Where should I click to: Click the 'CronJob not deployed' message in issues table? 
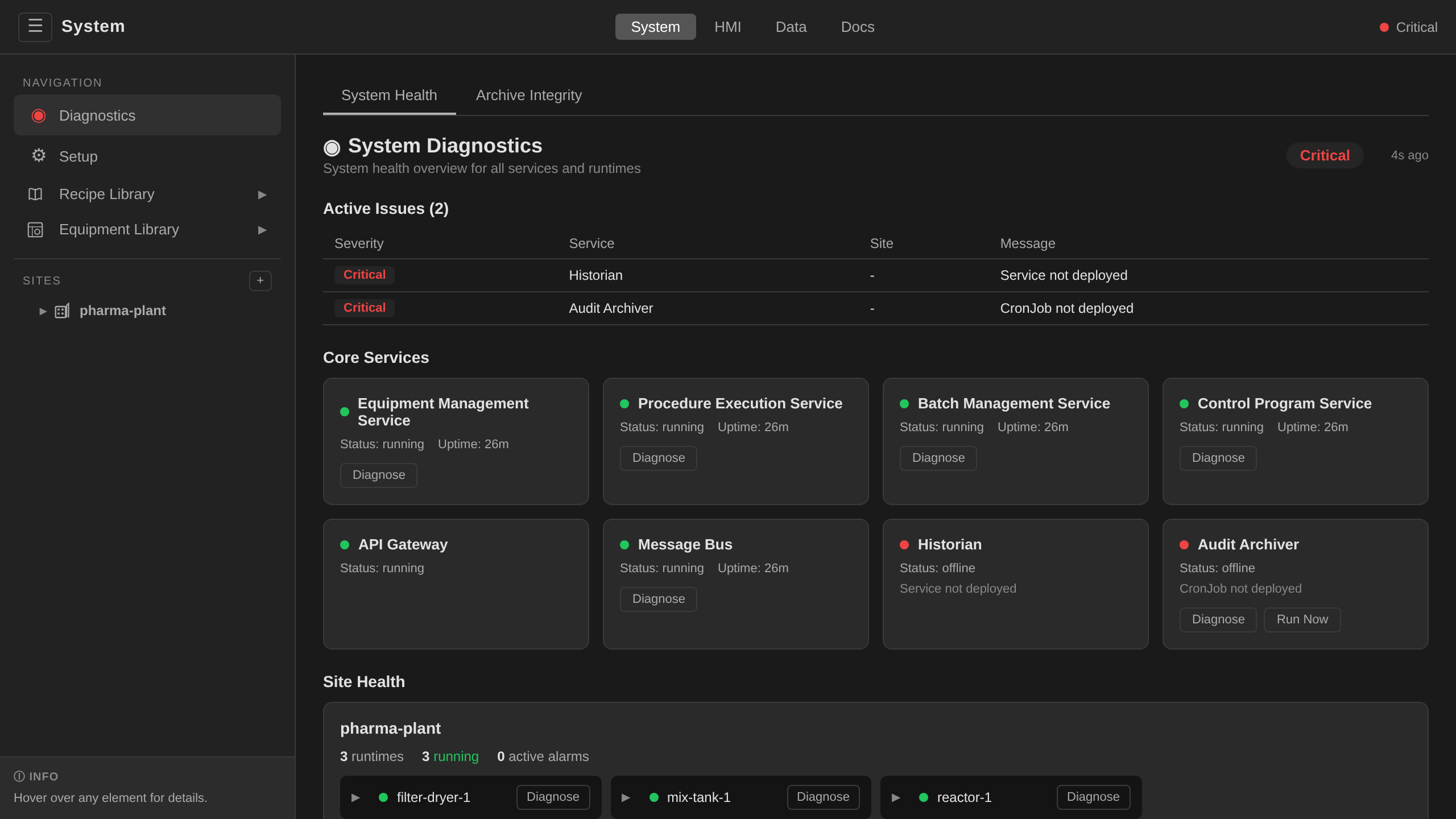pyautogui.click(x=1066, y=308)
